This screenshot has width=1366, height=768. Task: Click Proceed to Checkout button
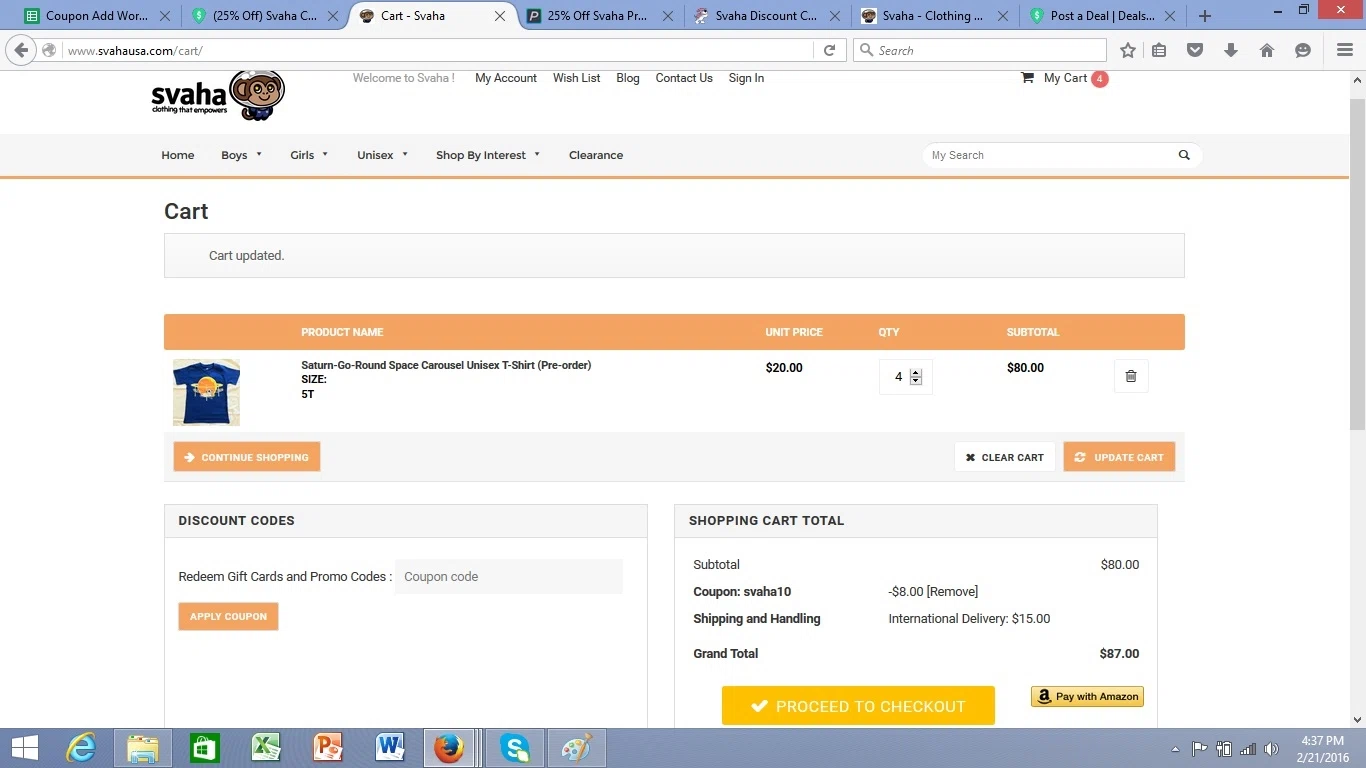pos(858,705)
